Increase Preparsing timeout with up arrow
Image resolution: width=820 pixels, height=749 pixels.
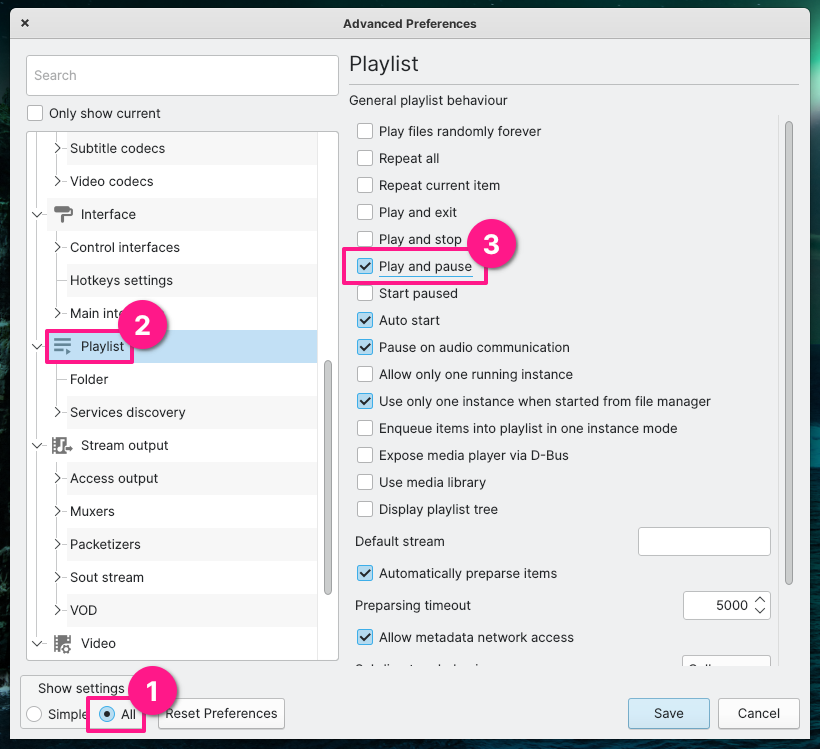pos(760,599)
